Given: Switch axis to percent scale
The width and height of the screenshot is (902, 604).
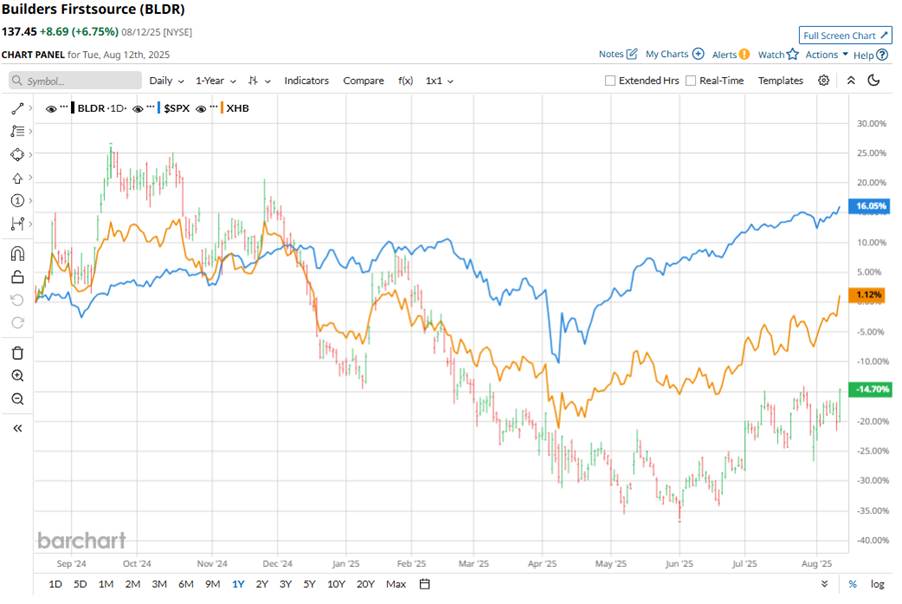Looking at the screenshot, I should (853, 584).
